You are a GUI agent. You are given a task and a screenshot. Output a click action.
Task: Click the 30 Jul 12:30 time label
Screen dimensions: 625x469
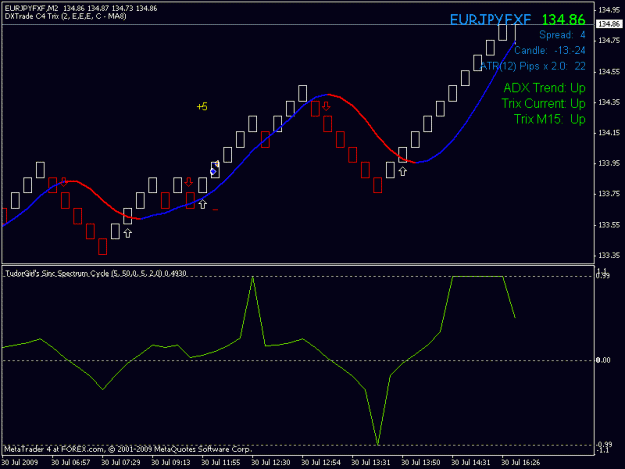(x=271, y=463)
